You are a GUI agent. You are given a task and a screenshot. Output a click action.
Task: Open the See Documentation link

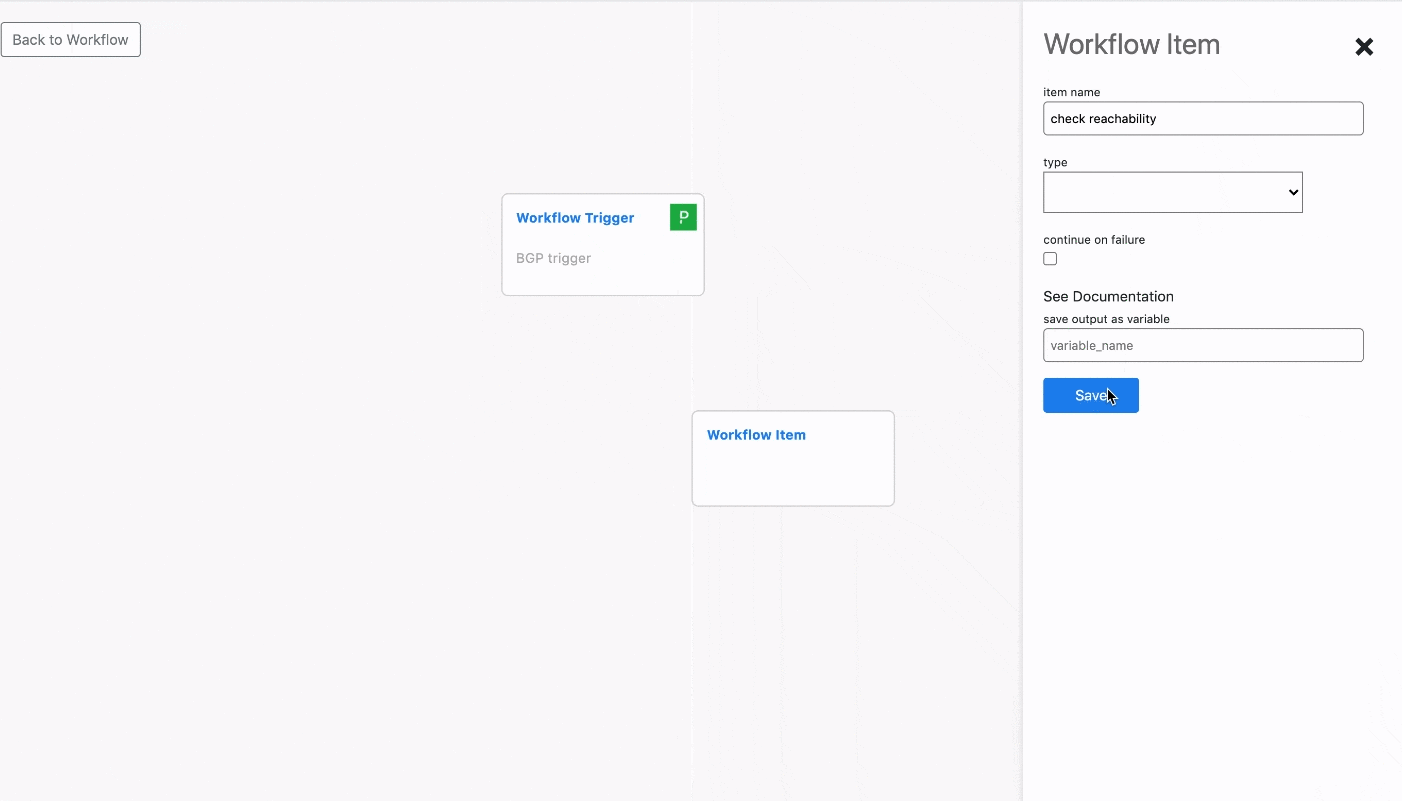[1108, 296]
